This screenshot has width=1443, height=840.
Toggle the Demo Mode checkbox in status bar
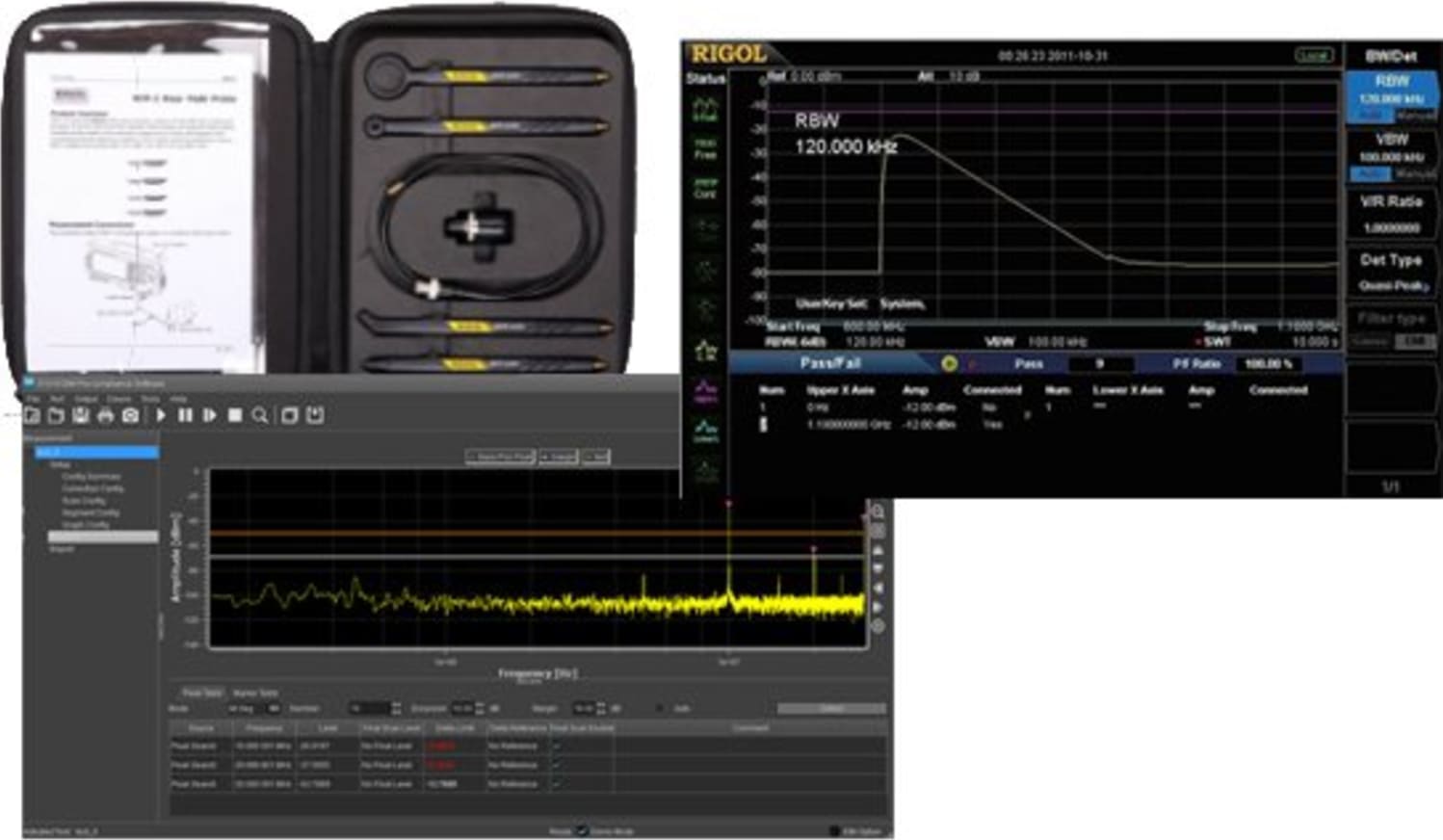tap(582, 830)
